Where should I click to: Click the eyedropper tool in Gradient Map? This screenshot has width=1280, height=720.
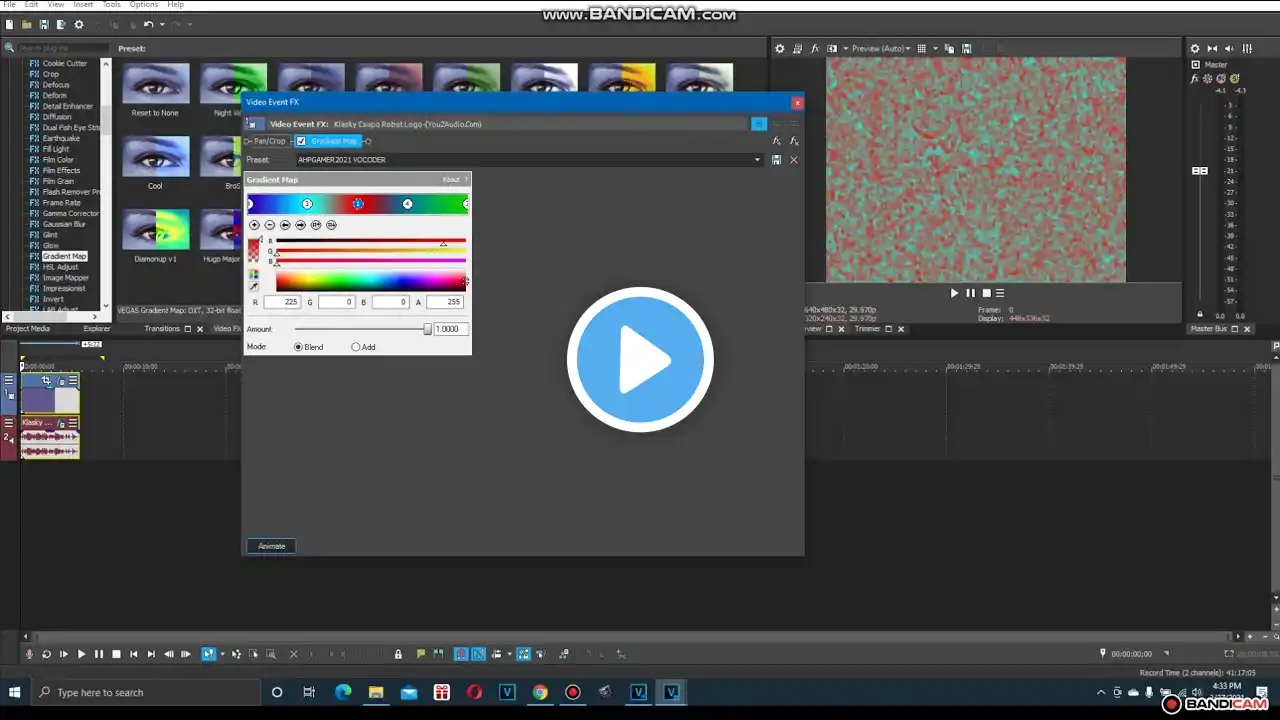pos(254,287)
